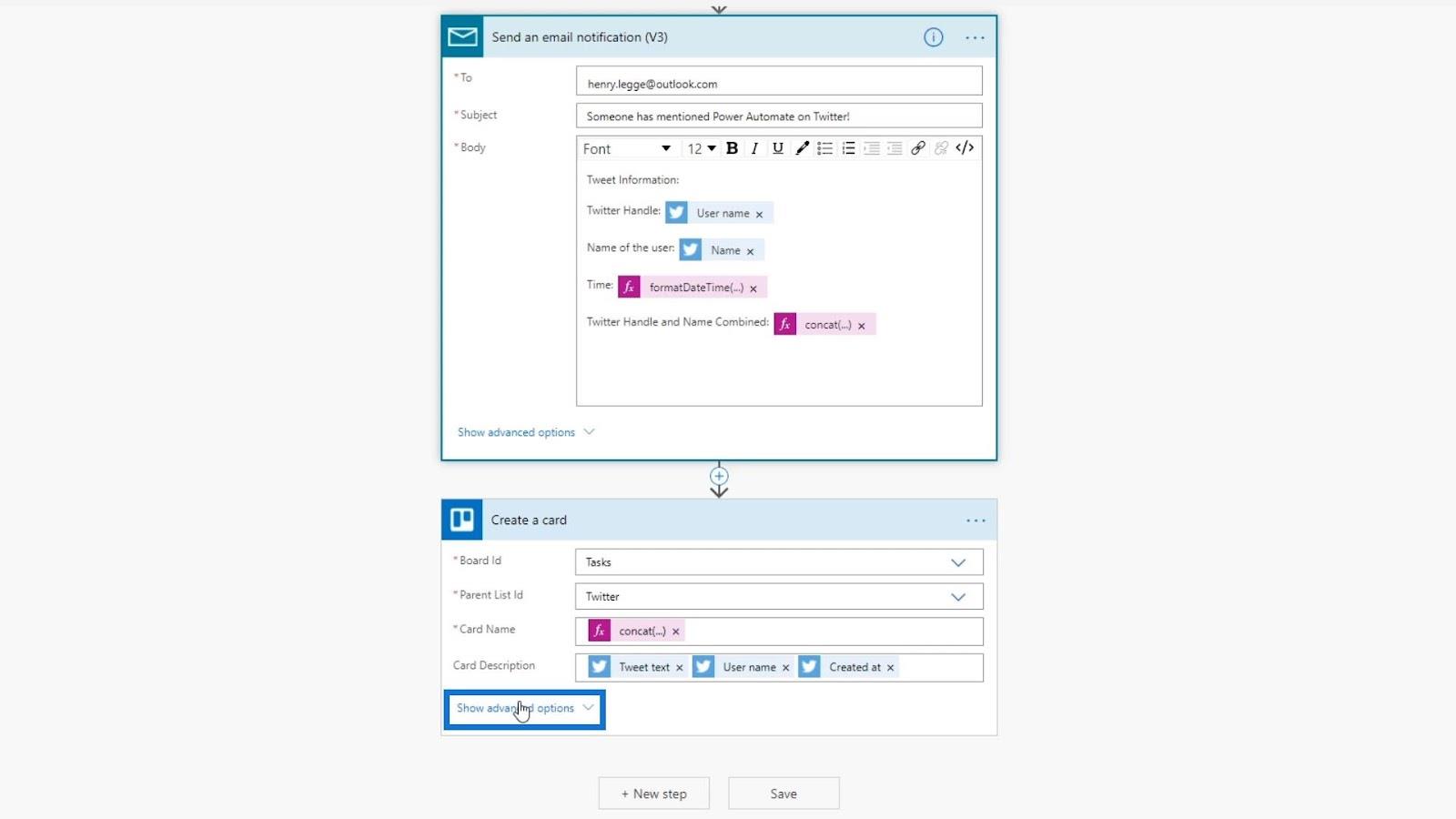1456x819 pixels.
Task: Save the flow
Action: (x=784, y=794)
